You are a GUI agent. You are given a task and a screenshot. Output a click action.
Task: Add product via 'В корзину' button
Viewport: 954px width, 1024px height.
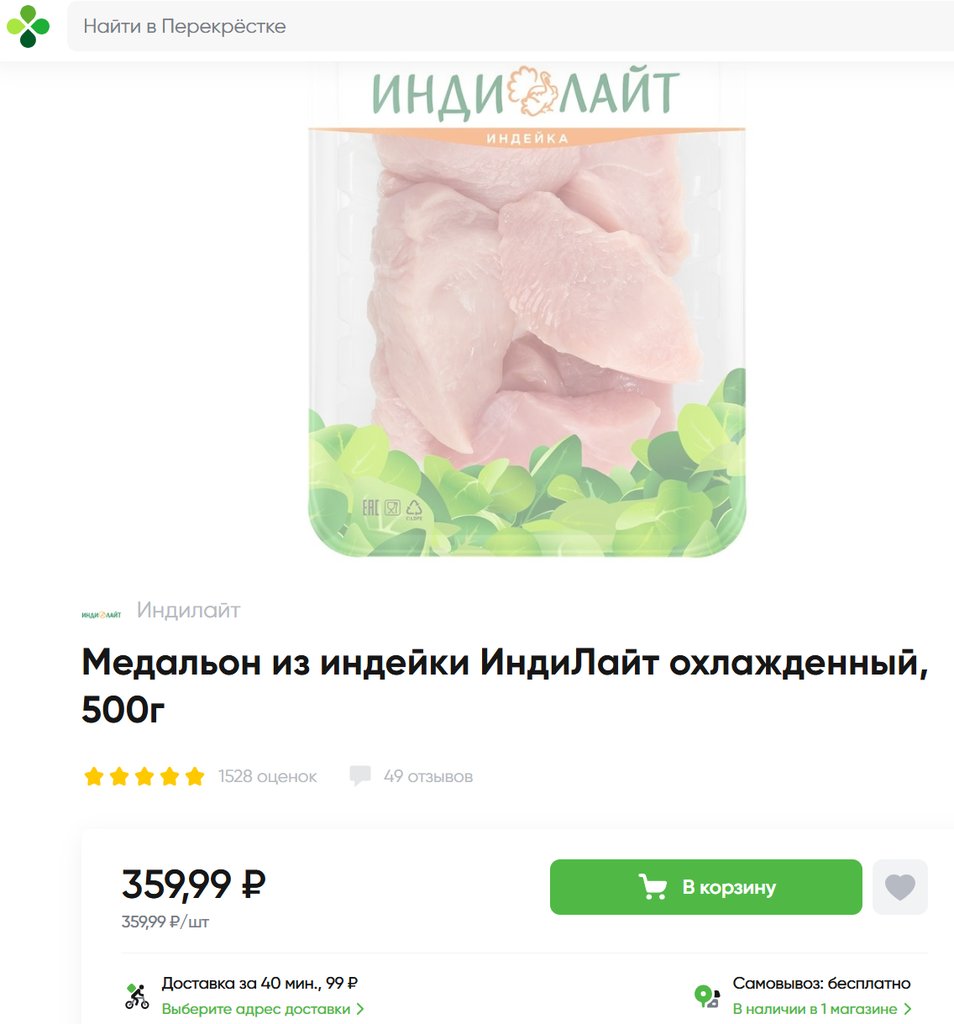tap(706, 887)
